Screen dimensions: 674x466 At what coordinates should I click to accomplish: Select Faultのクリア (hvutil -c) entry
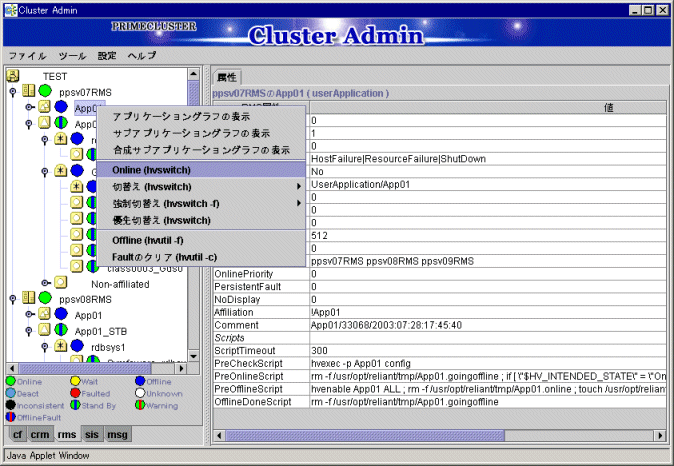point(201,257)
